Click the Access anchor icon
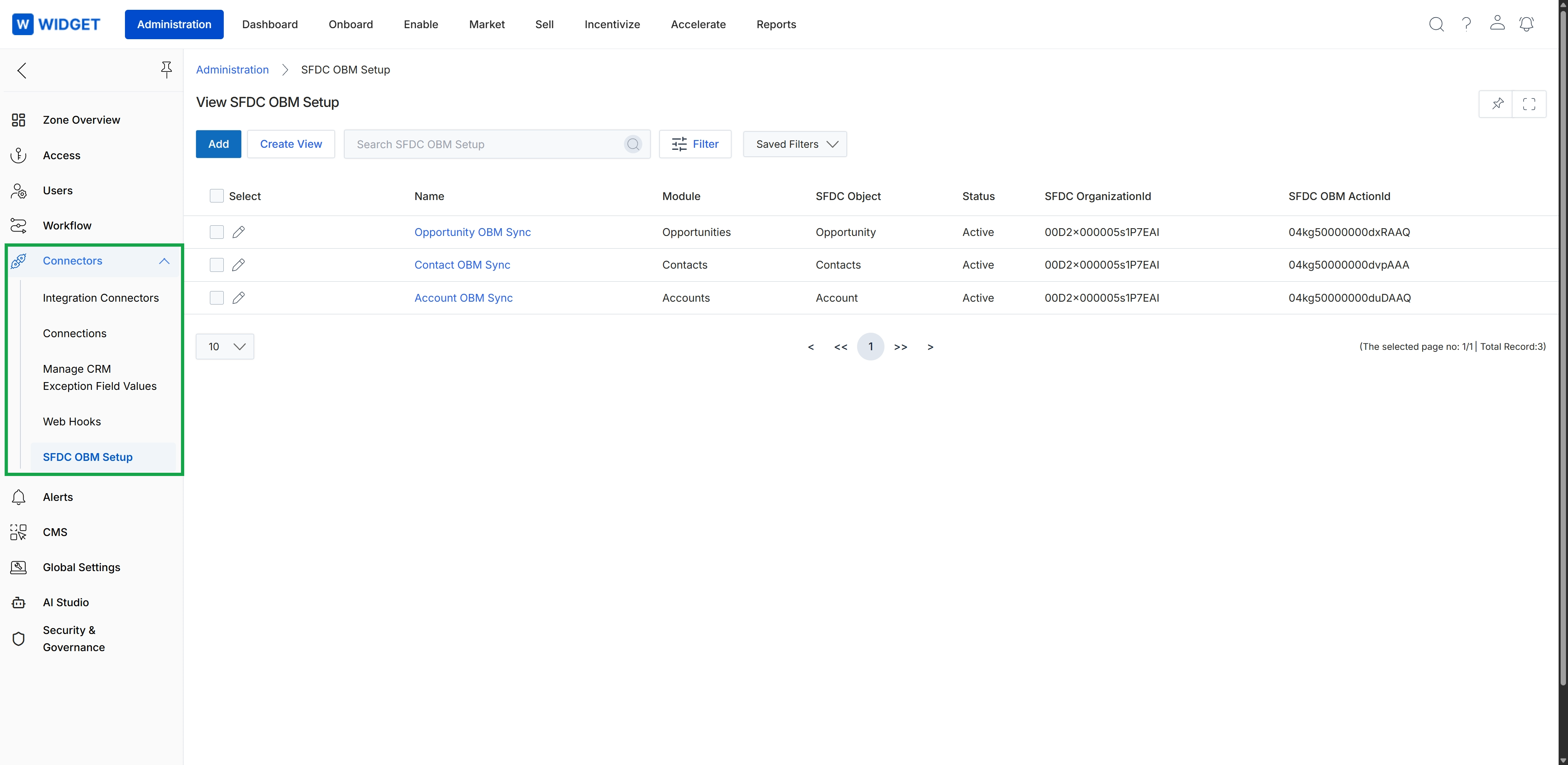 (x=18, y=156)
